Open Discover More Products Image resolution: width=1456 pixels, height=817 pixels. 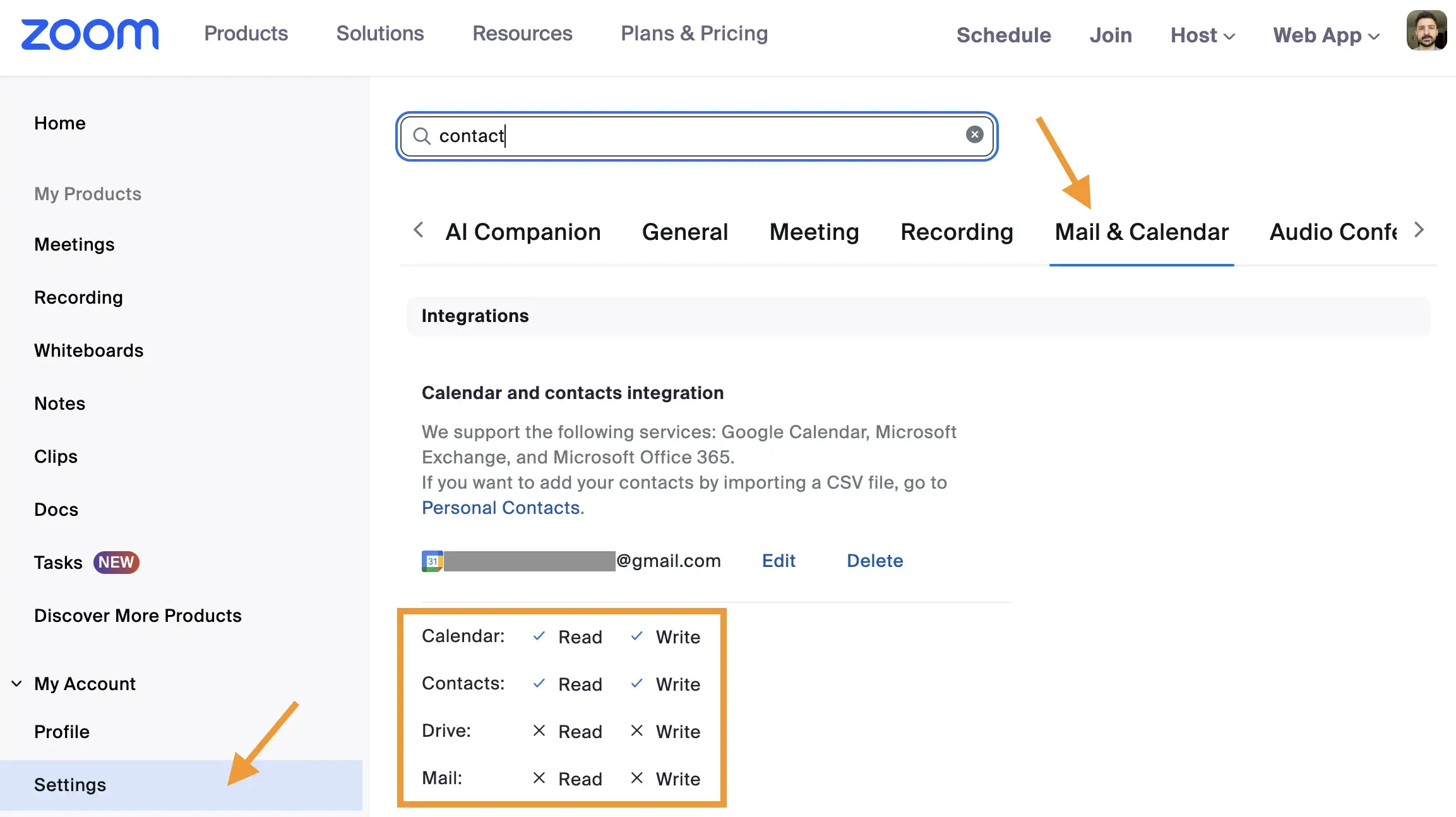[x=138, y=616]
